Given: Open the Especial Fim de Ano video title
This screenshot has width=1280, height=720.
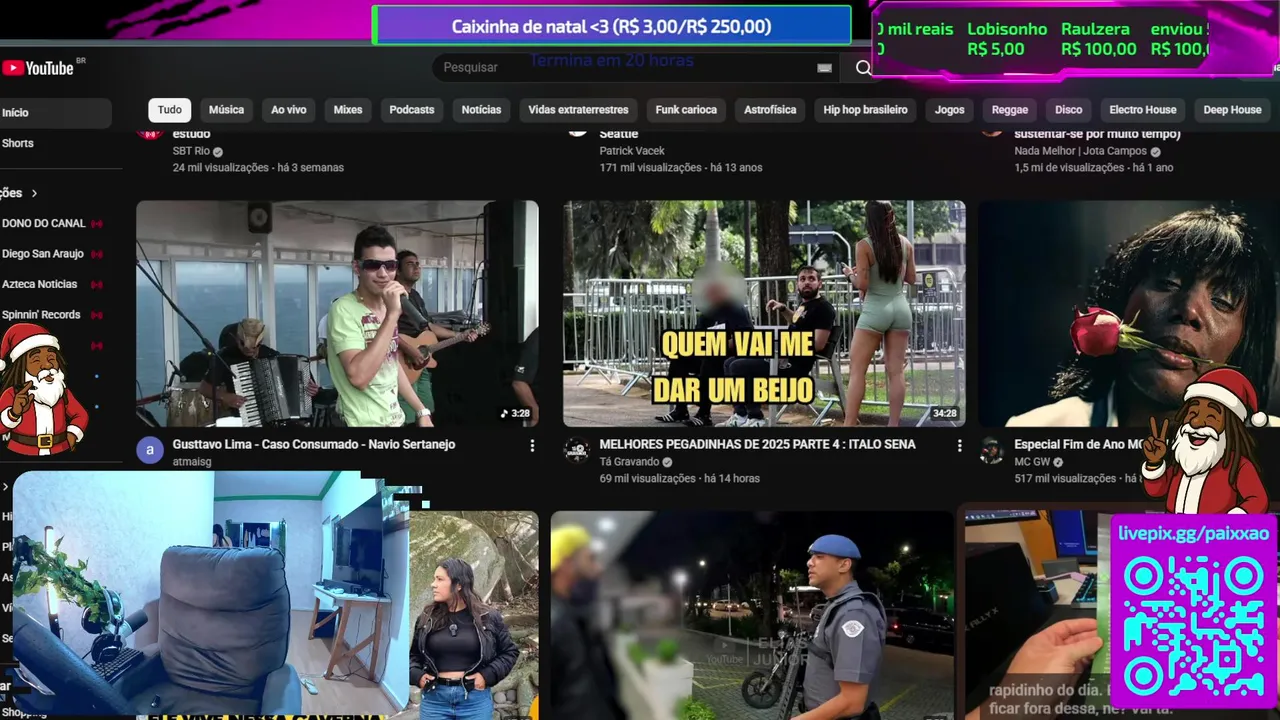Looking at the screenshot, I should click(1079, 444).
